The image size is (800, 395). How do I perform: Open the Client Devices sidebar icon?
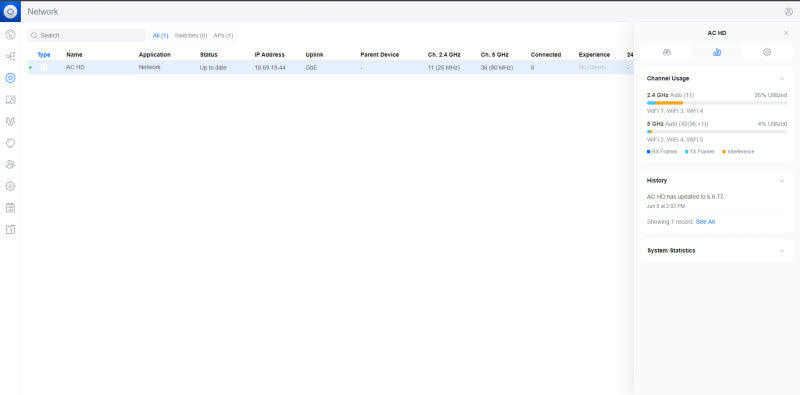coord(10,100)
